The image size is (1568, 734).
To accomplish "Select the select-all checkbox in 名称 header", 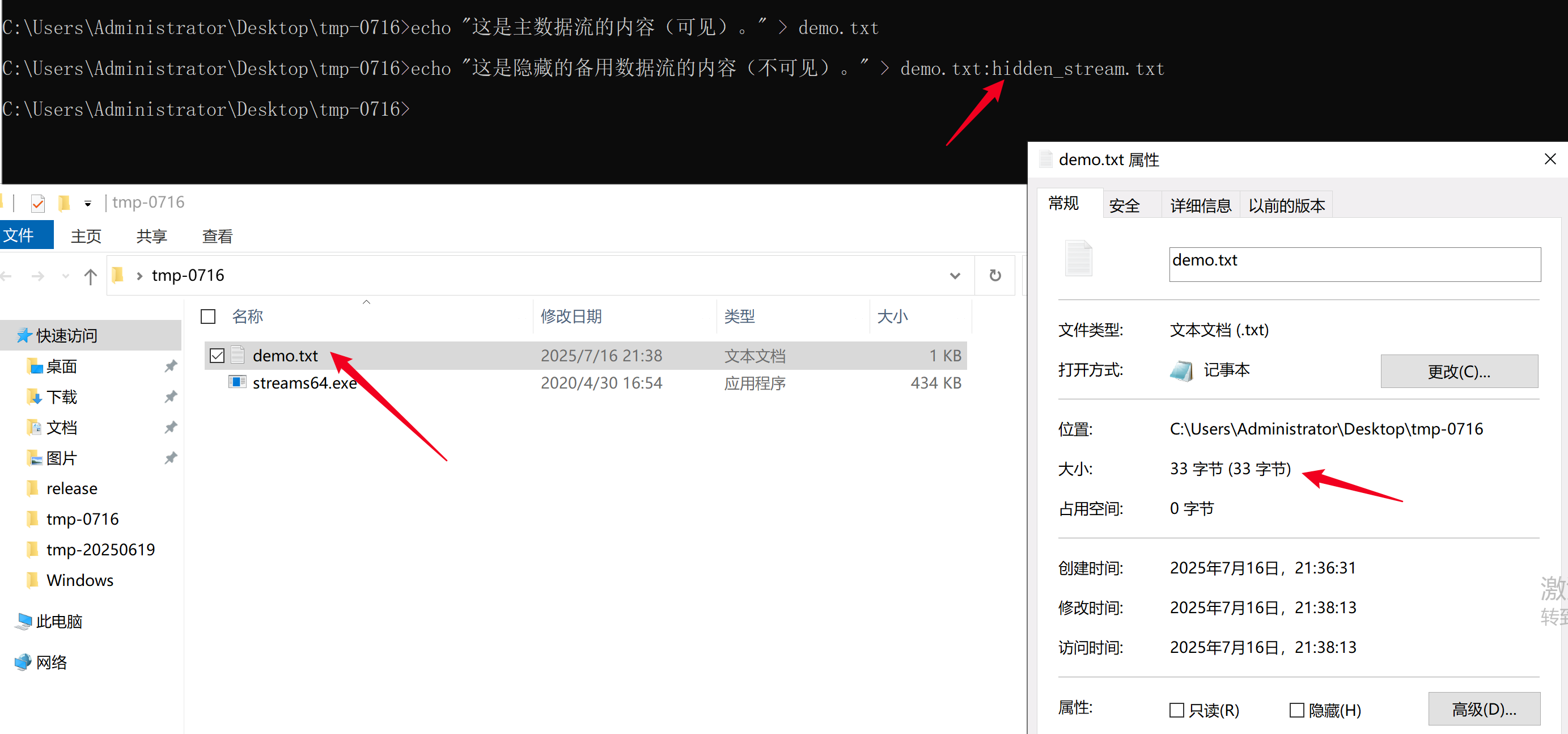I will [208, 316].
